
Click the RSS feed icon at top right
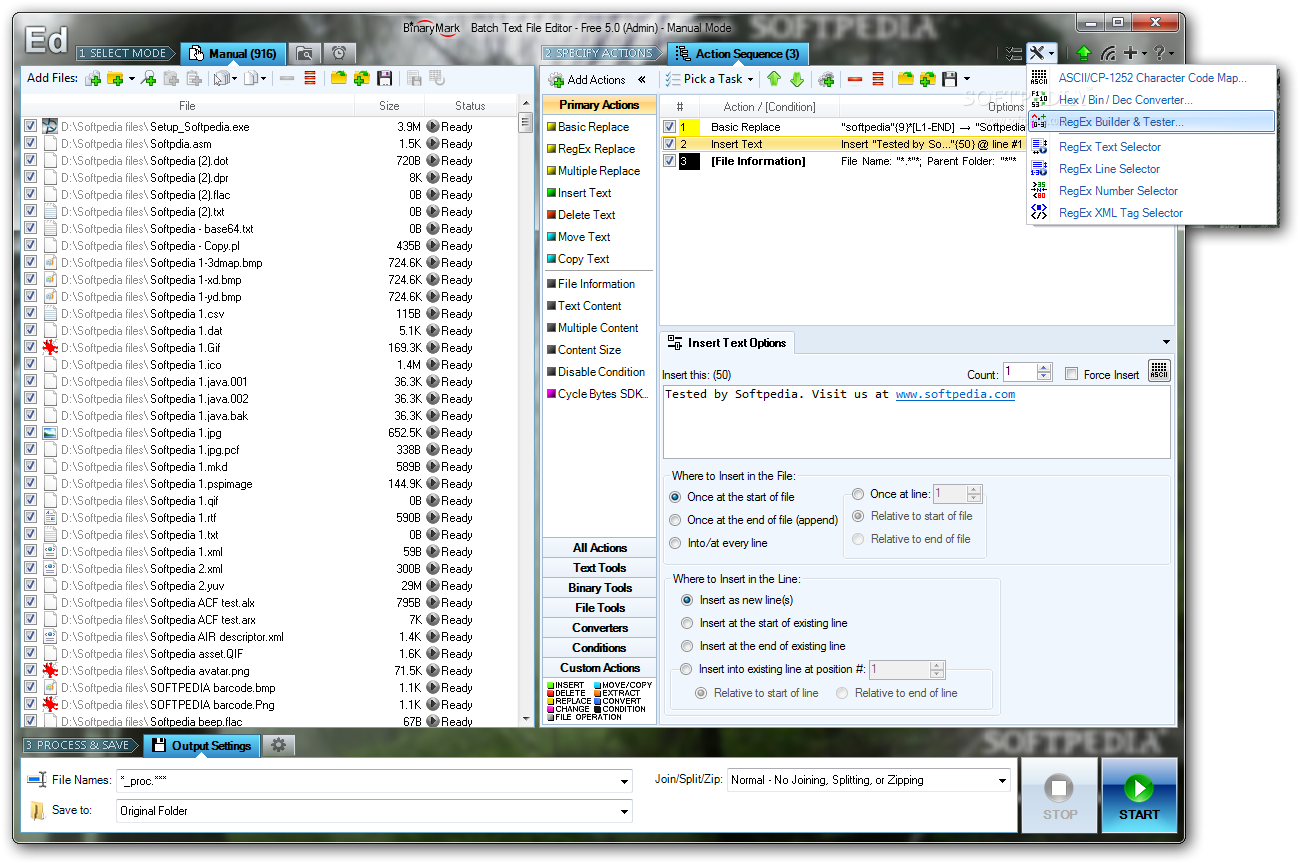click(1108, 53)
